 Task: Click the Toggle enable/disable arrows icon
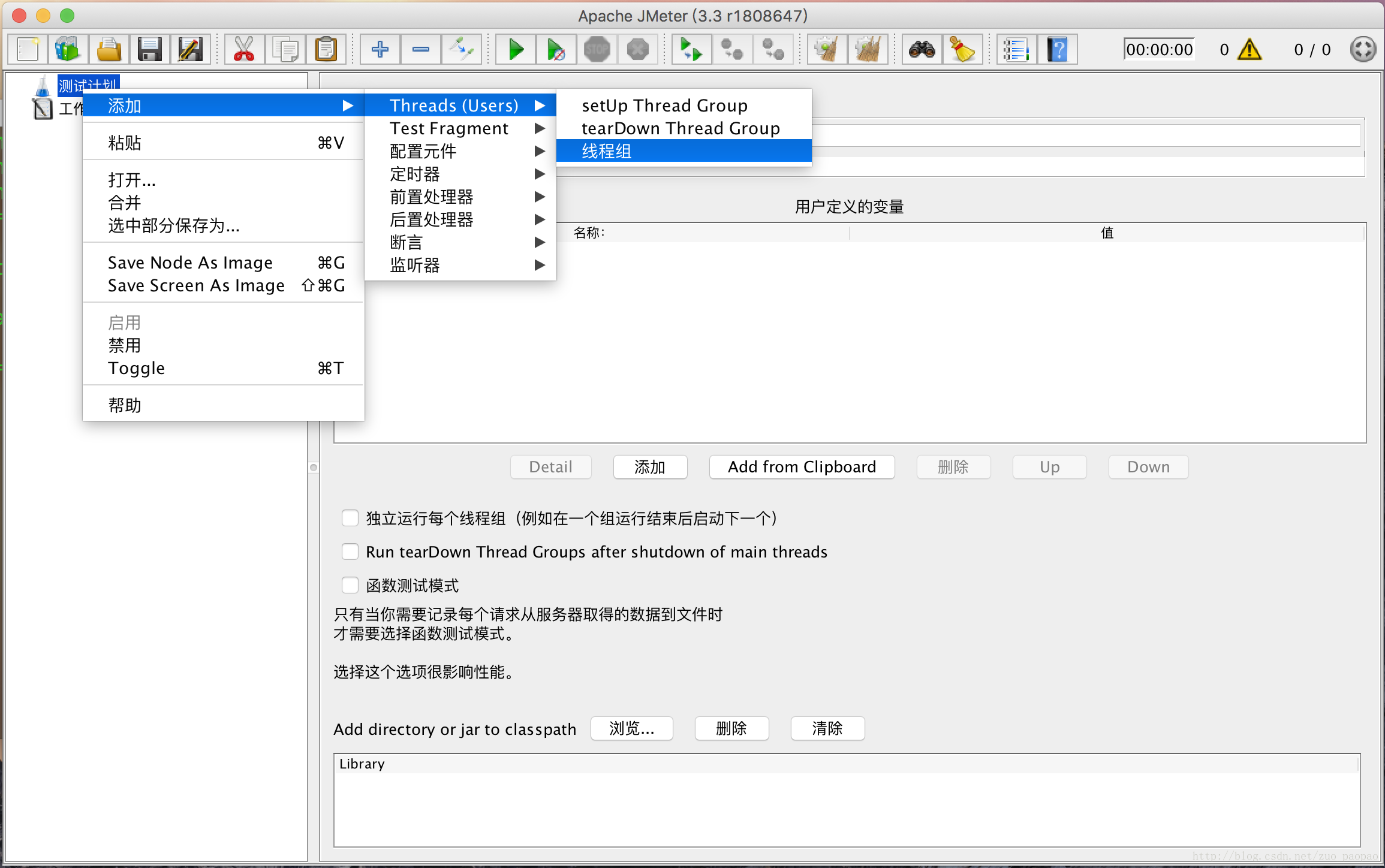[x=462, y=49]
